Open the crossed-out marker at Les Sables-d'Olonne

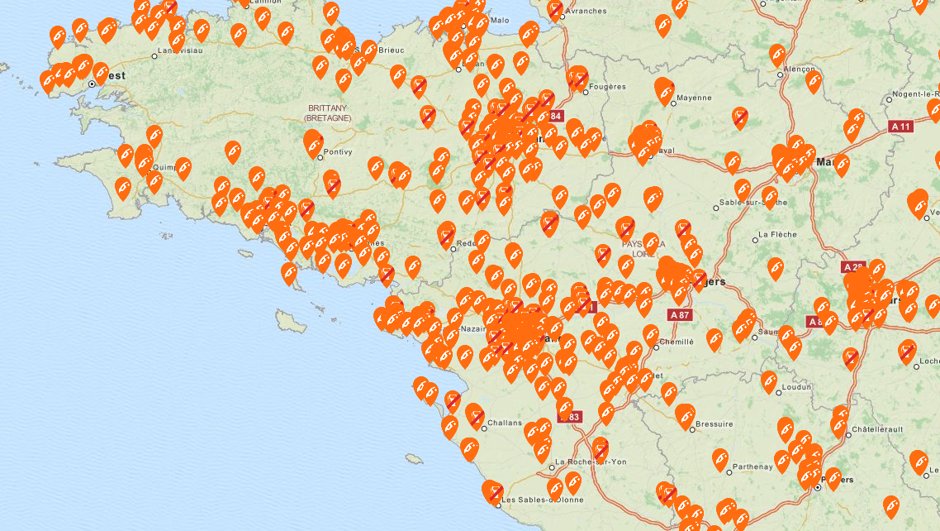tap(493, 491)
